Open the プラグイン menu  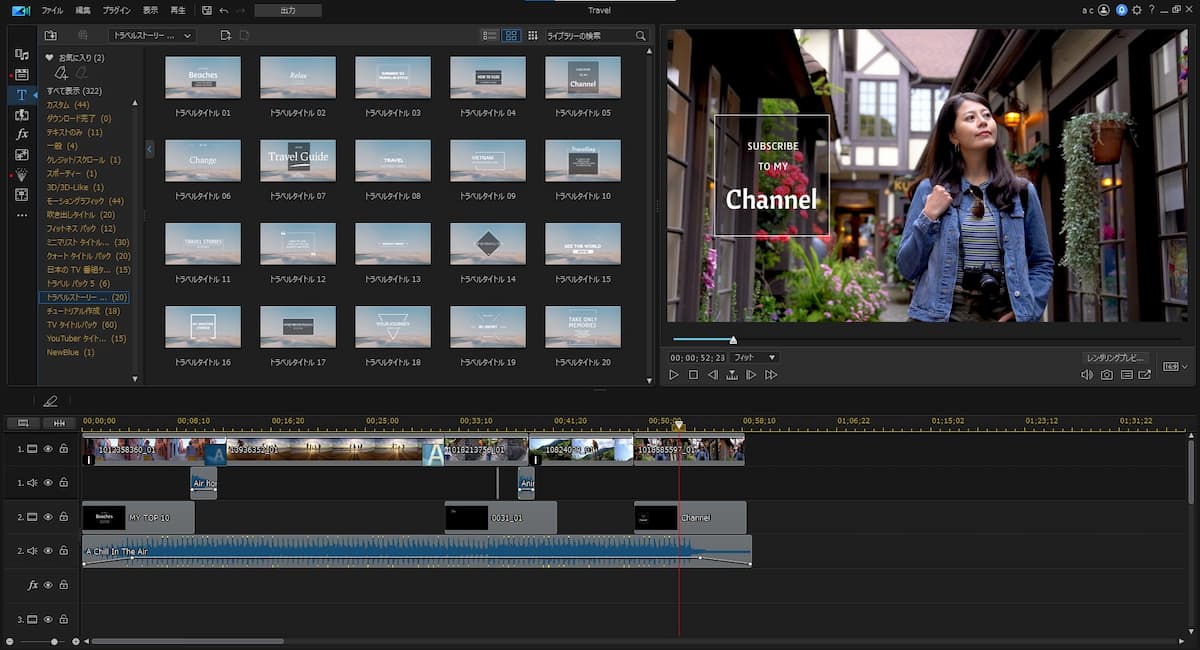click(x=116, y=10)
